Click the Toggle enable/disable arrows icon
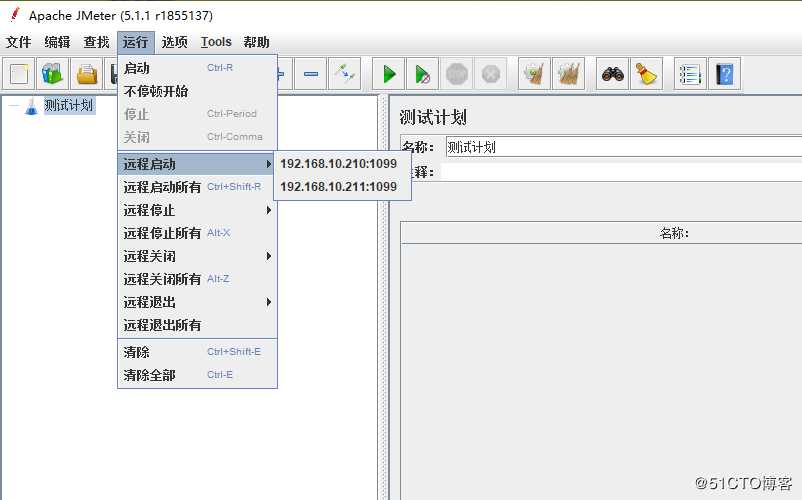 pyautogui.click(x=345, y=74)
